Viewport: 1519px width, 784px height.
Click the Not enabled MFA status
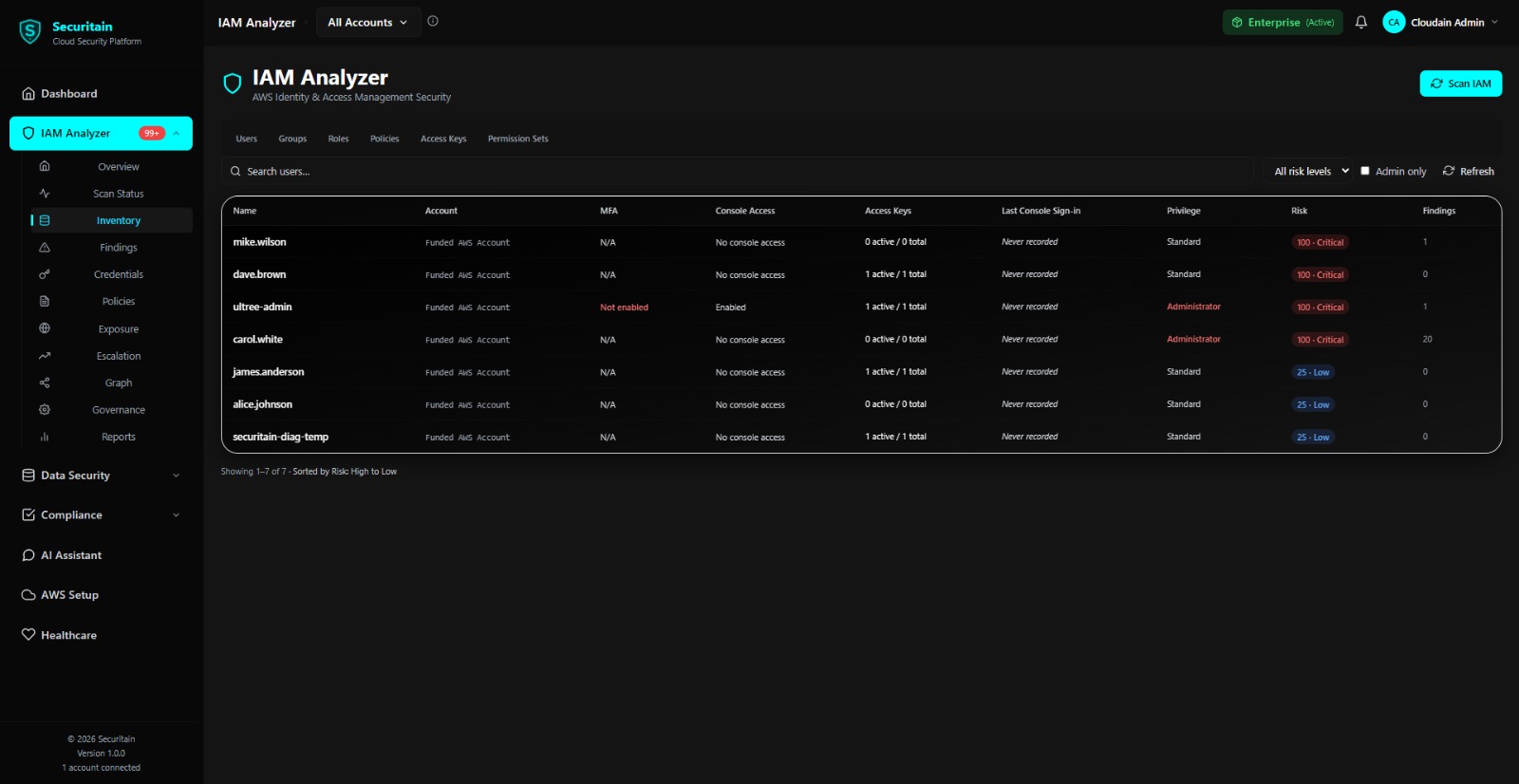click(x=624, y=308)
